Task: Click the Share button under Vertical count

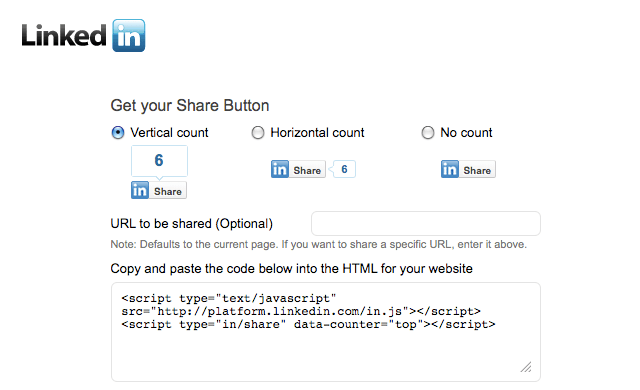Action: click(159, 190)
